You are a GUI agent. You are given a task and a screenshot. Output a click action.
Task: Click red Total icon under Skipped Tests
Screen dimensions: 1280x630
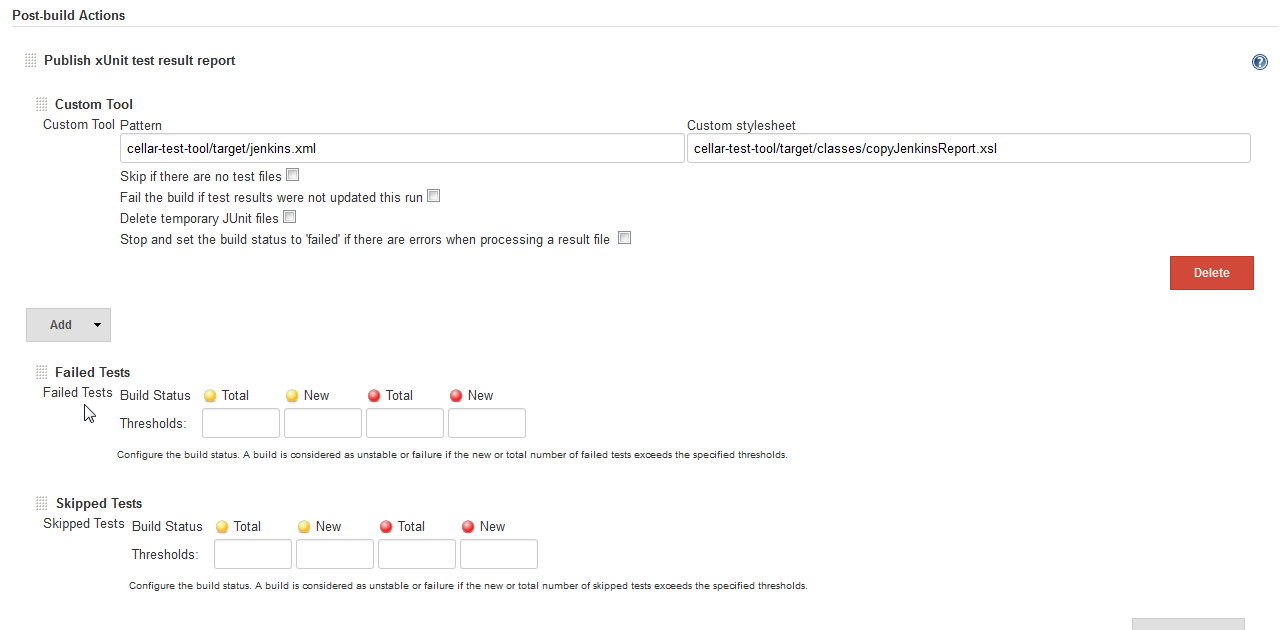[x=386, y=527]
